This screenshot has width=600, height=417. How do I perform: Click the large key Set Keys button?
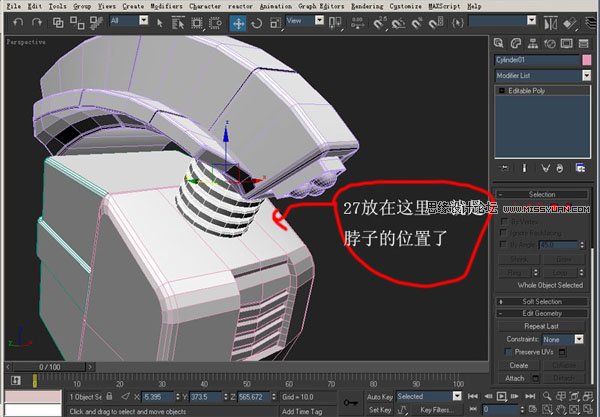(x=351, y=402)
